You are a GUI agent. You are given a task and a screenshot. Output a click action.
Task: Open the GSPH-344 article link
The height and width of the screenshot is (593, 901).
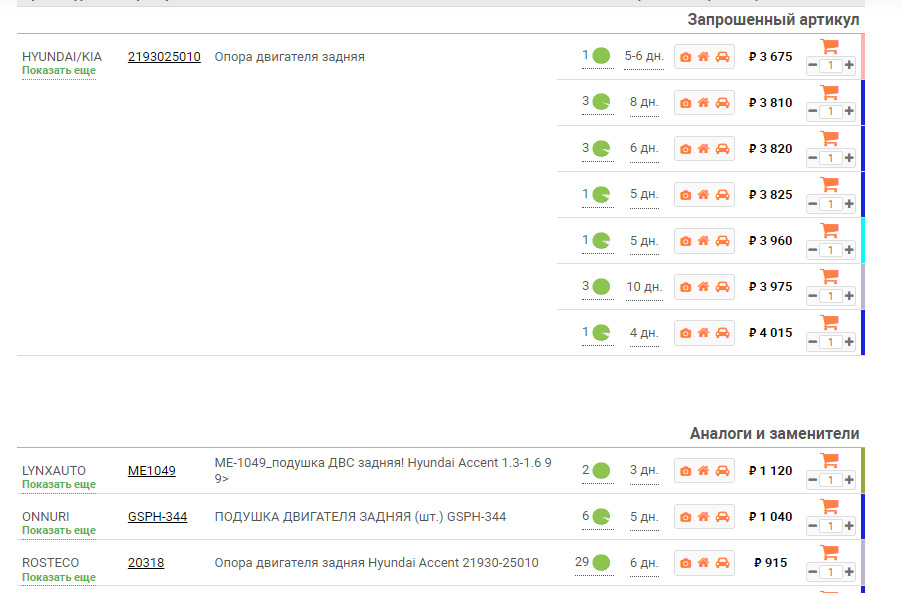pos(157,517)
